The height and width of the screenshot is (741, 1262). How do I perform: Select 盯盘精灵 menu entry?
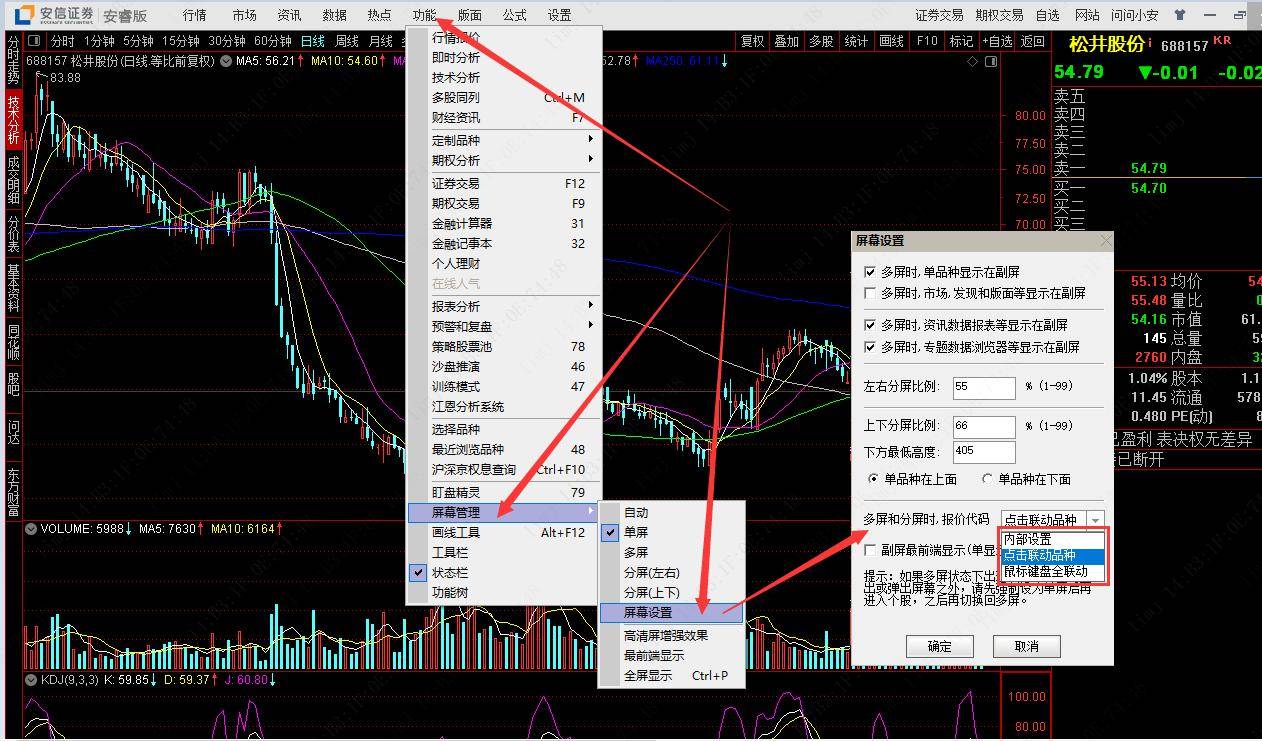pyautogui.click(x=503, y=492)
